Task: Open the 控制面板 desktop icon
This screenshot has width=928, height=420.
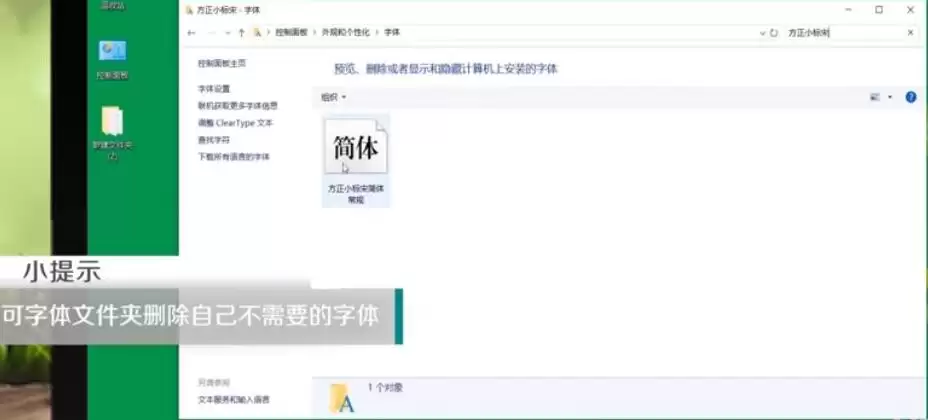Action: click(112, 60)
